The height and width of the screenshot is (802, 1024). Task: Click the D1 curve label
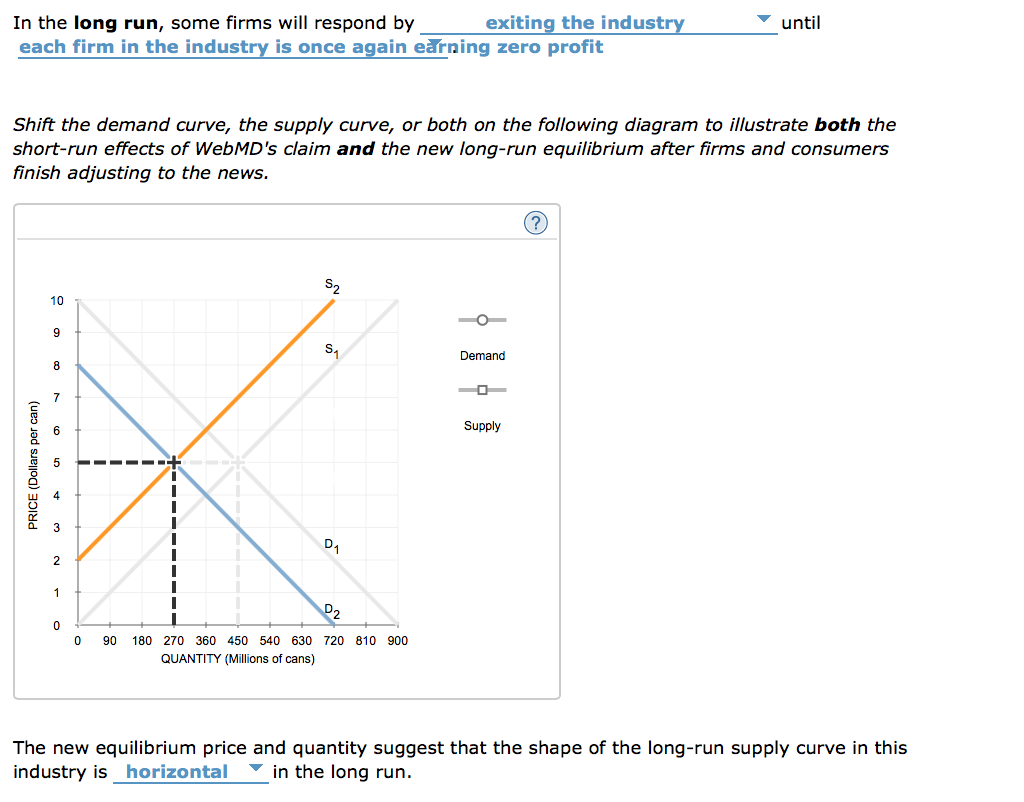(x=333, y=546)
